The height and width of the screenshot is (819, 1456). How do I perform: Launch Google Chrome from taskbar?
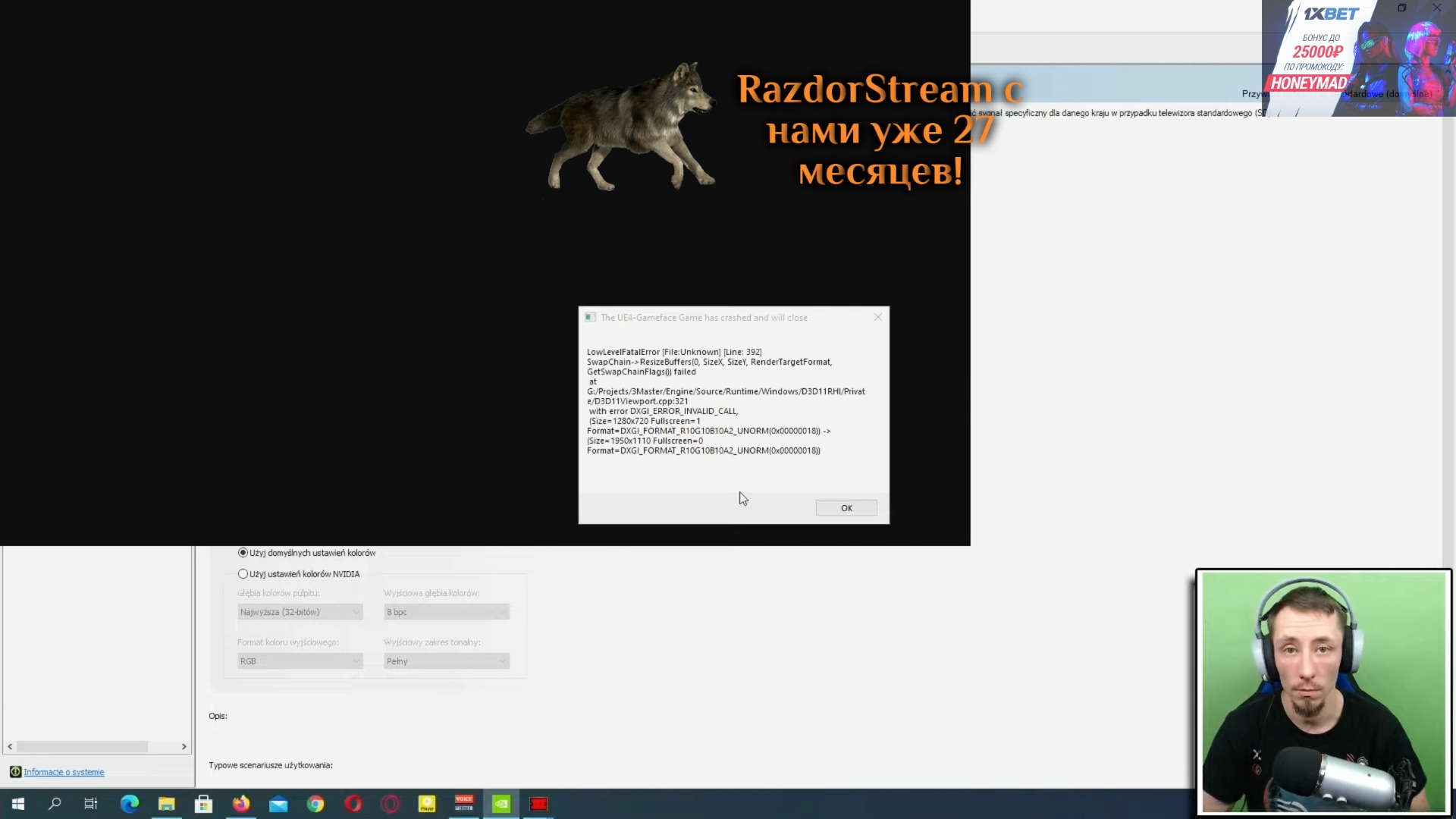pyautogui.click(x=315, y=804)
